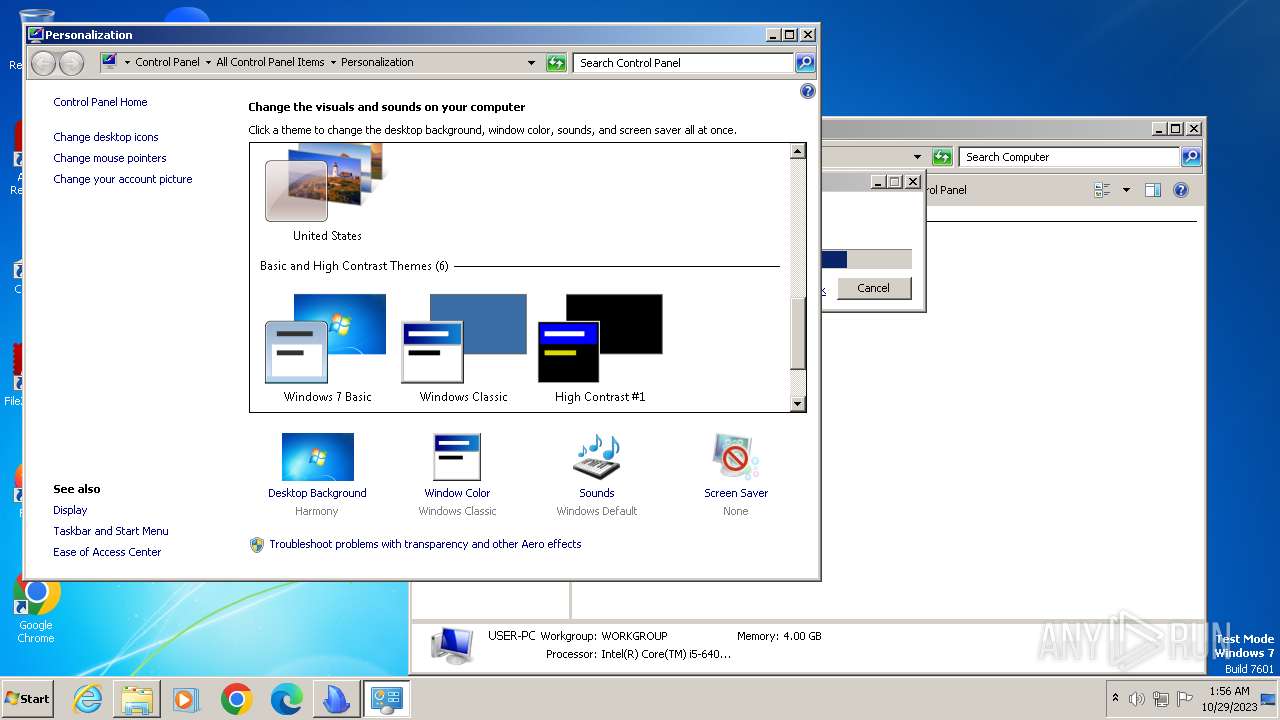Click the USER-PC computer icon in details pane
Image resolution: width=1280 pixels, height=720 pixels.
point(452,645)
